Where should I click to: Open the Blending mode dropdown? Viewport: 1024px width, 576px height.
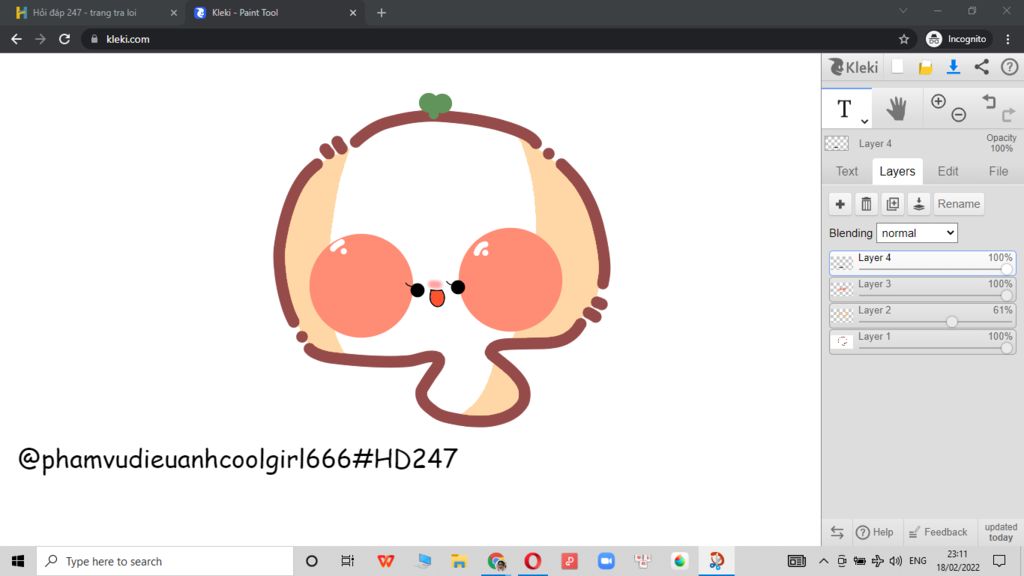pyautogui.click(x=916, y=233)
